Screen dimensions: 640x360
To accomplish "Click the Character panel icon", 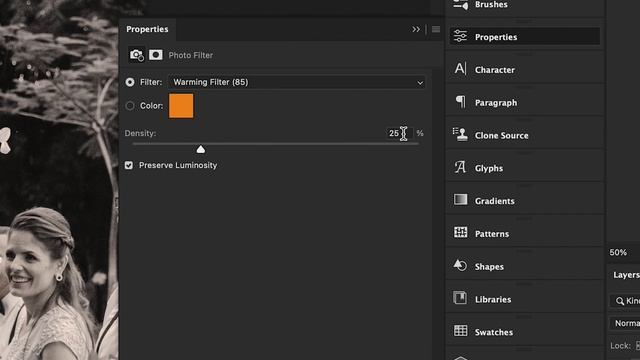I will point(460,69).
